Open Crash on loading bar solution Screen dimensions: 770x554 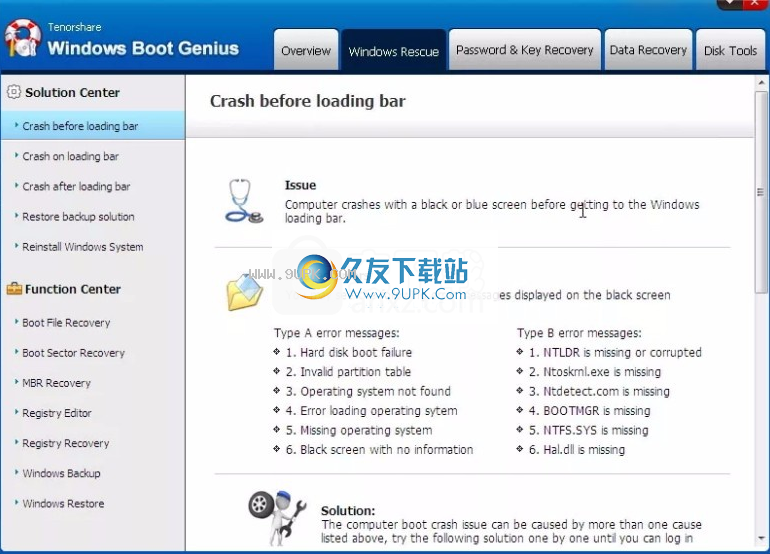70,156
